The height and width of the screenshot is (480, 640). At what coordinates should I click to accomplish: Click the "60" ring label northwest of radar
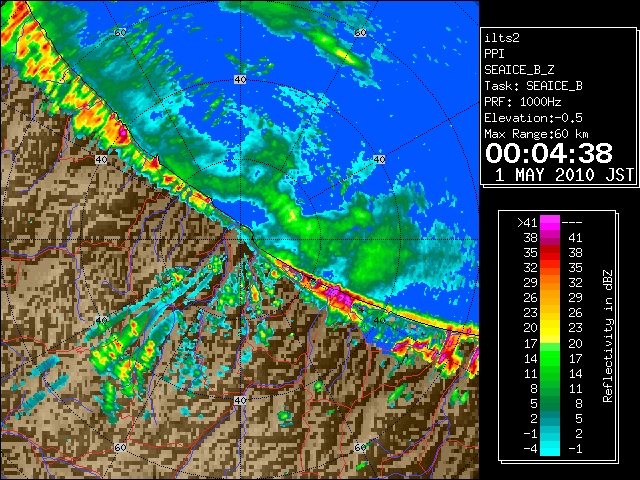[120, 32]
